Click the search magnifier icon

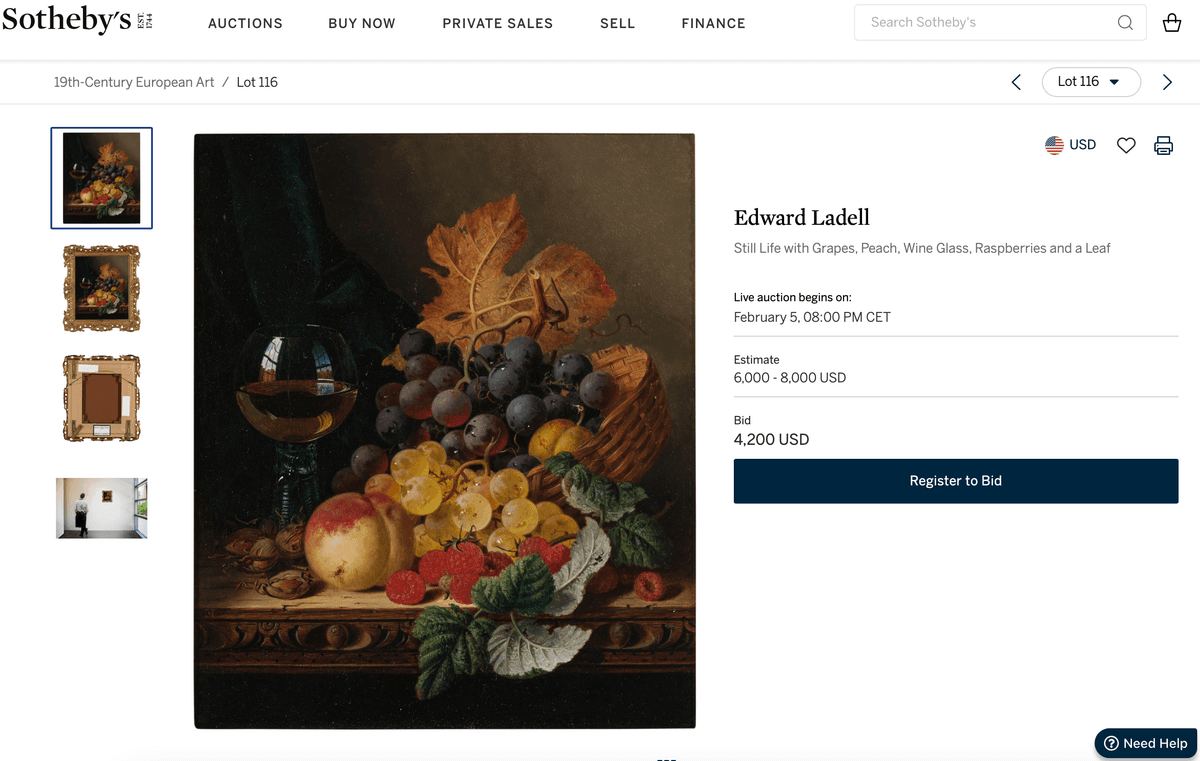click(x=1125, y=23)
